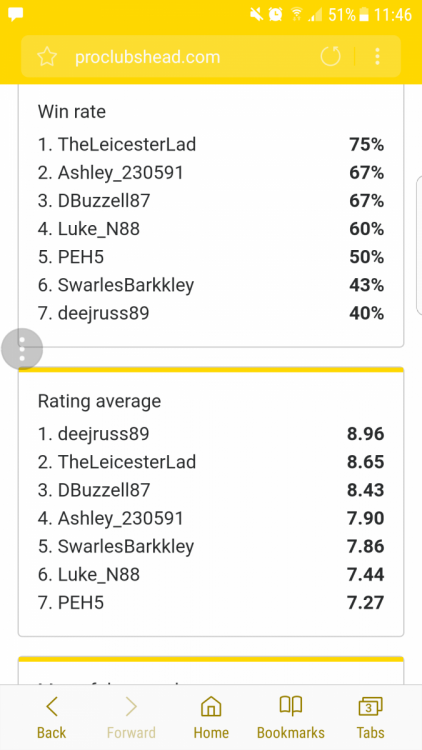Open the browser three-dot menu
Screen dimensions: 422x750
pos(378,56)
